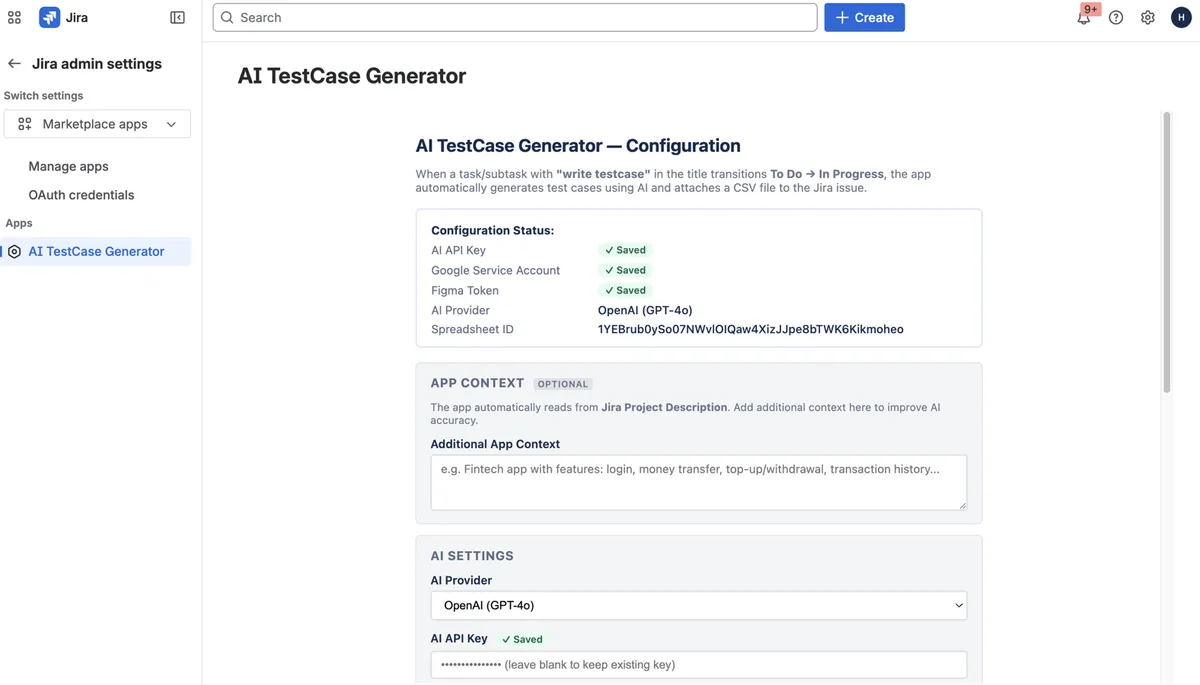Screen dimensions: 1200x685
Task: Open the settings gear icon
Action: [1148, 18]
